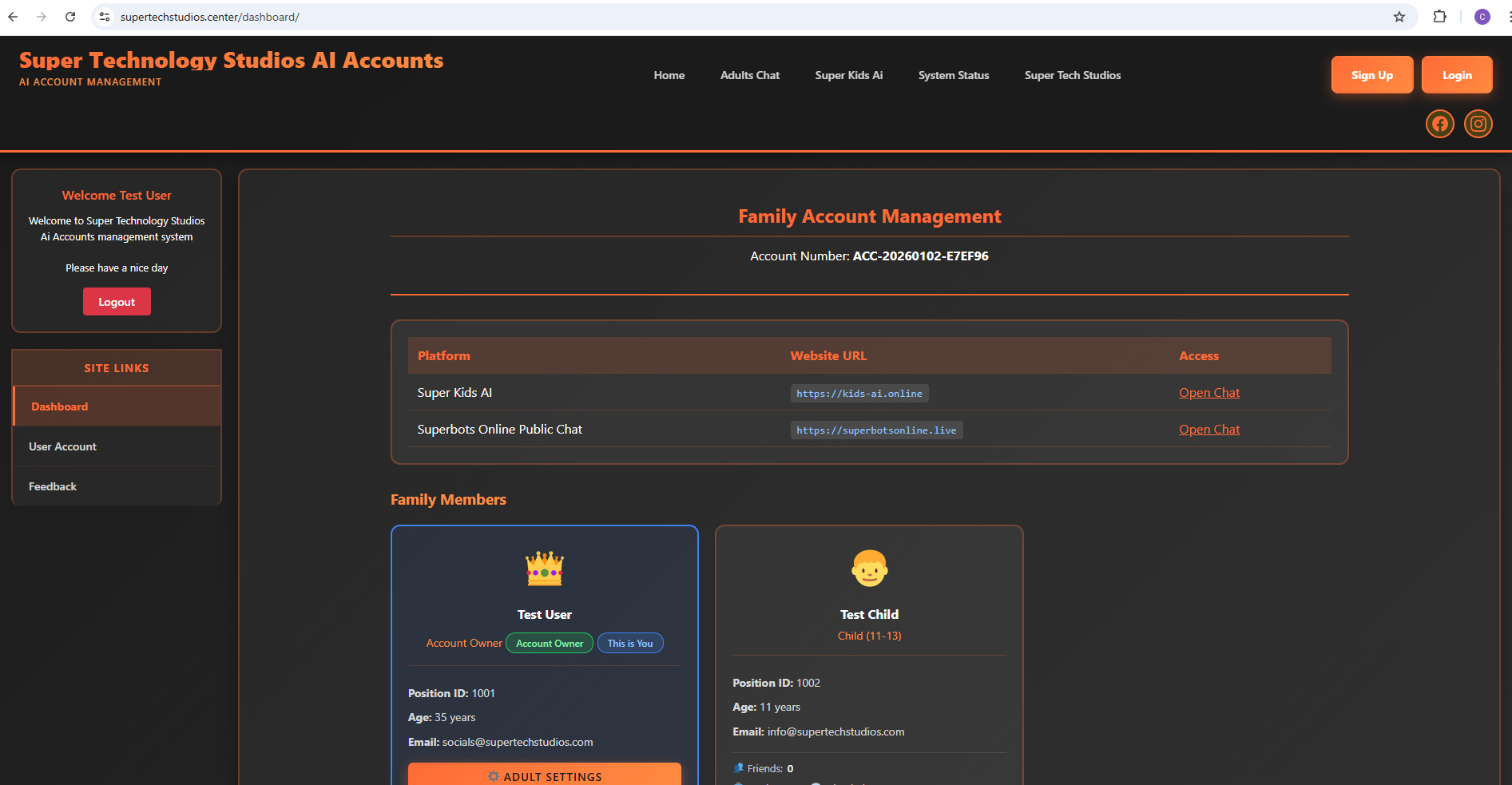The height and width of the screenshot is (785, 1512).
Task: Click the green Account Owner badge
Action: (x=550, y=644)
